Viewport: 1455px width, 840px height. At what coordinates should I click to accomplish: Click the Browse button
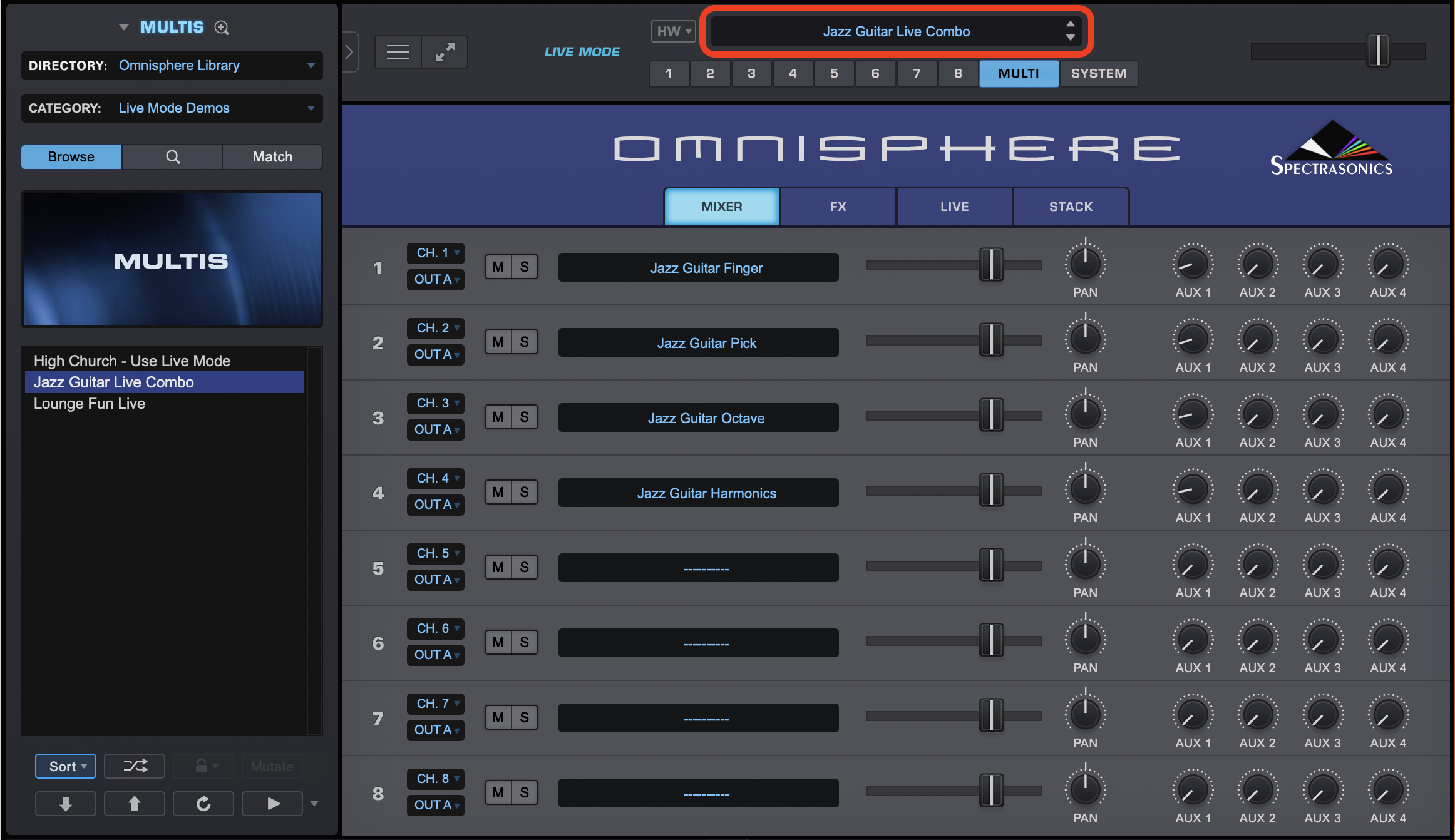click(x=71, y=157)
